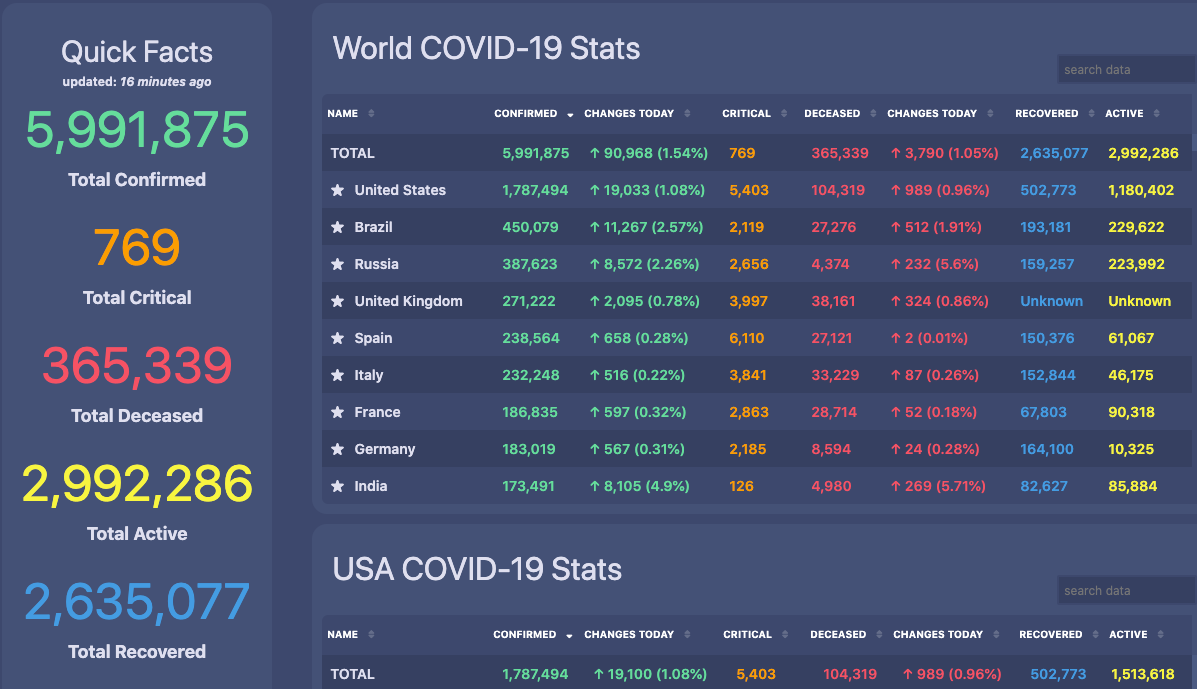Toggle the star next to Brazil
Viewport: 1197px width, 689px height.
click(337, 227)
